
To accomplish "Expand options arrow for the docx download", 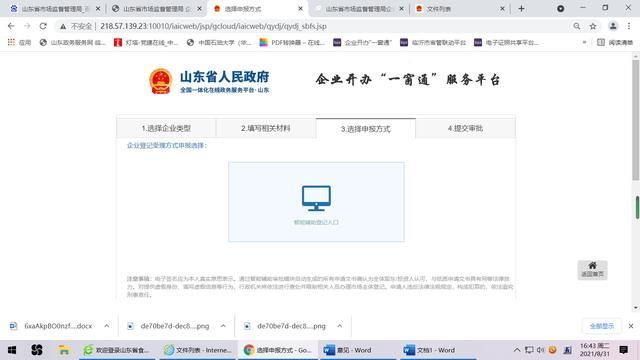I will (x=107, y=326).
